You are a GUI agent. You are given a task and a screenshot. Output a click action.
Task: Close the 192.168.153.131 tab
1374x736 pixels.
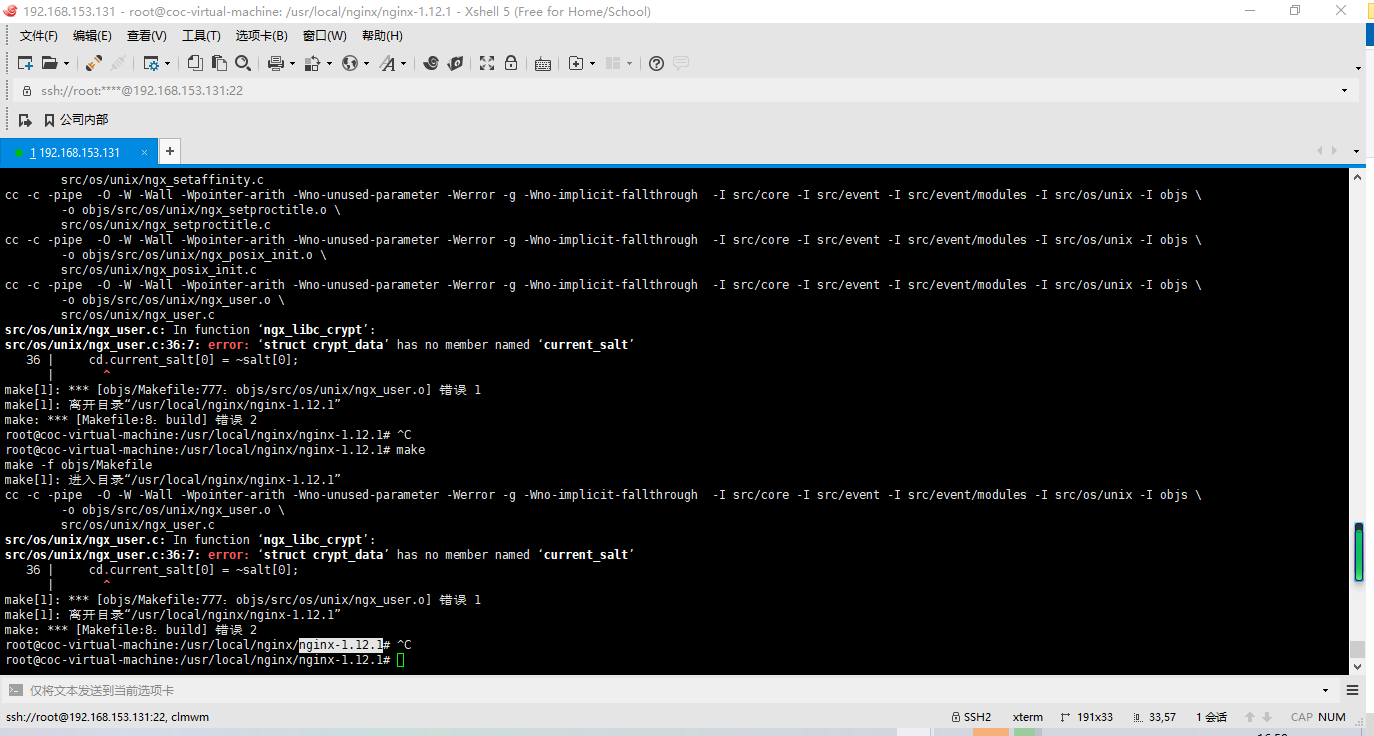click(145, 153)
